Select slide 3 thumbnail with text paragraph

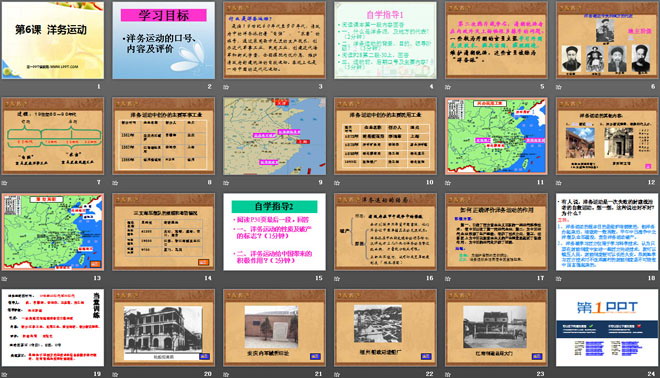pyautogui.click(x=274, y=40)
